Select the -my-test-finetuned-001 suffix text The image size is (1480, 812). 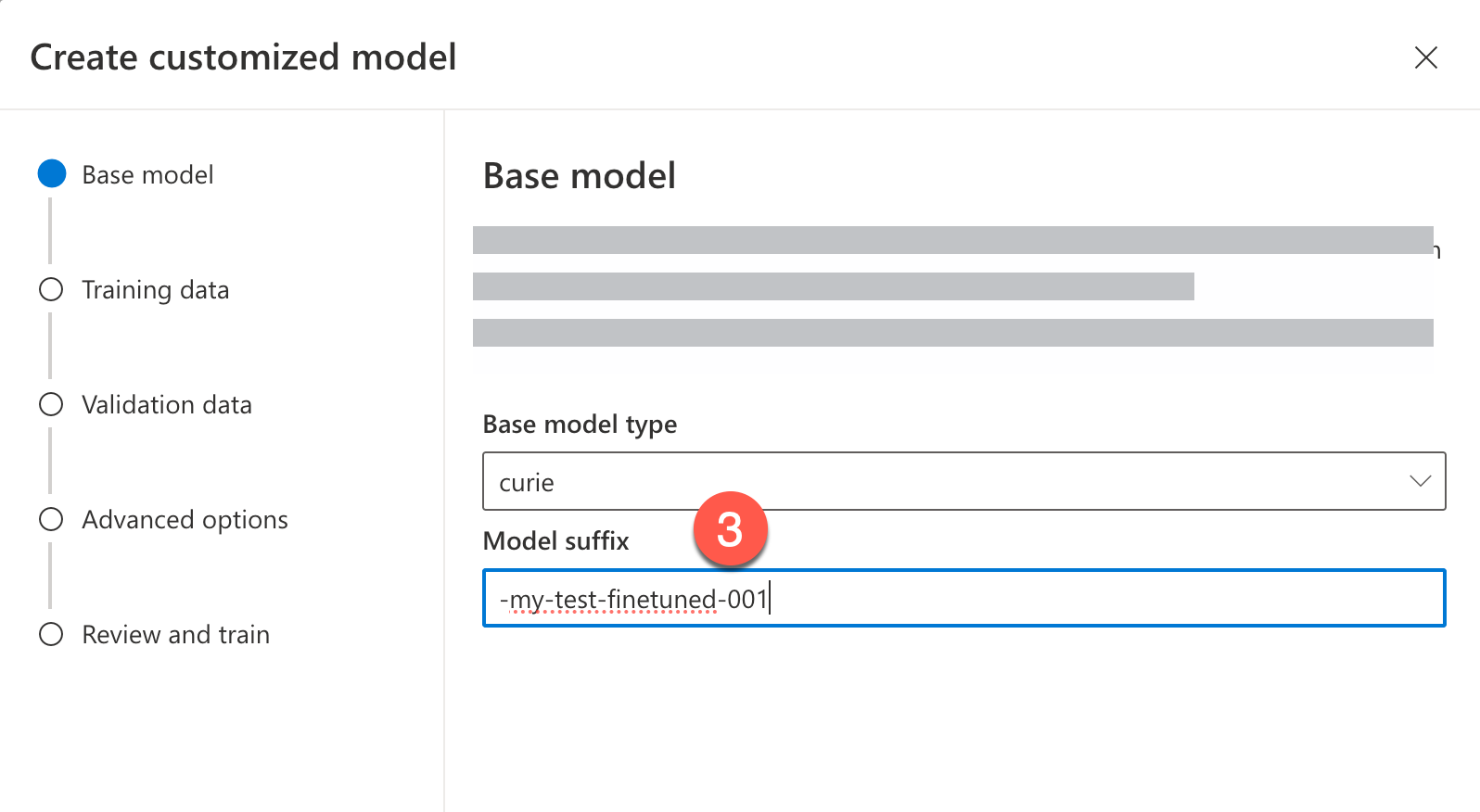(x=635, y=599)
